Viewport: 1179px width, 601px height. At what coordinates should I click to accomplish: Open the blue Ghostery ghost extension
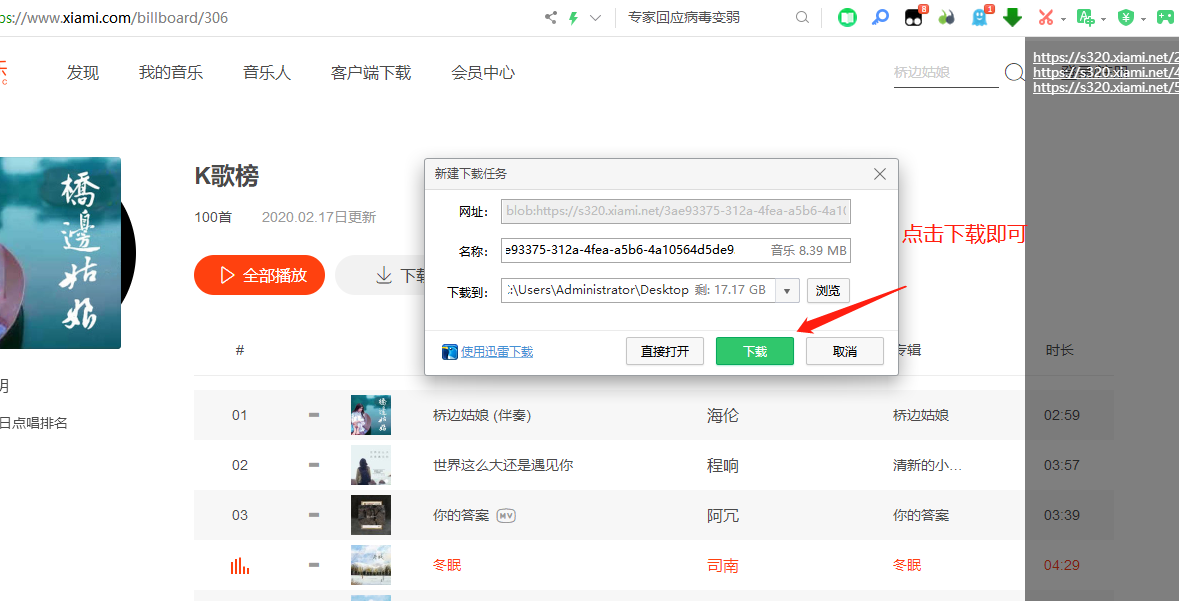tap(980, 17)
